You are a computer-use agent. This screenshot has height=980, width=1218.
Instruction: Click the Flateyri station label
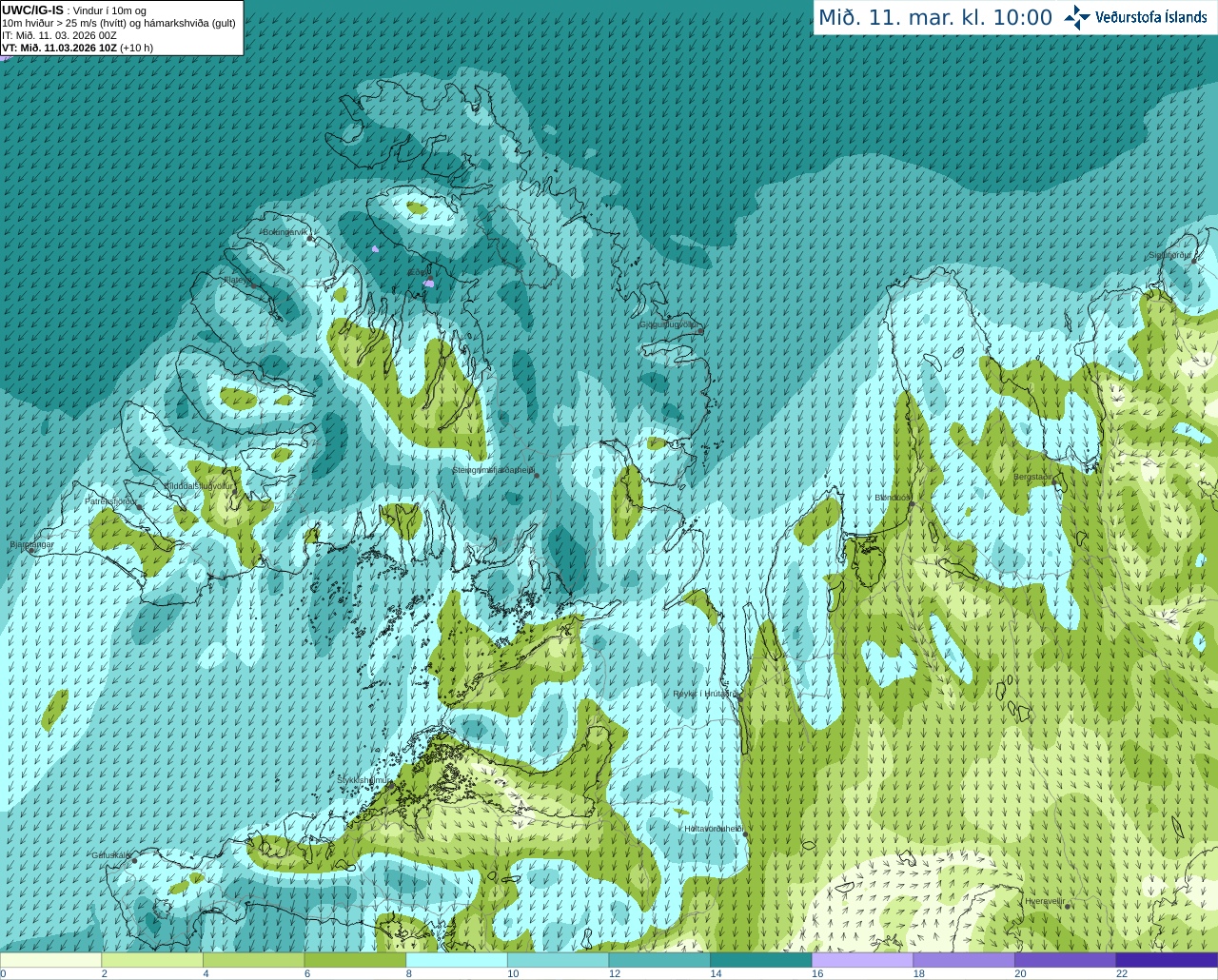pyautogui.click(x=236, y=280)
